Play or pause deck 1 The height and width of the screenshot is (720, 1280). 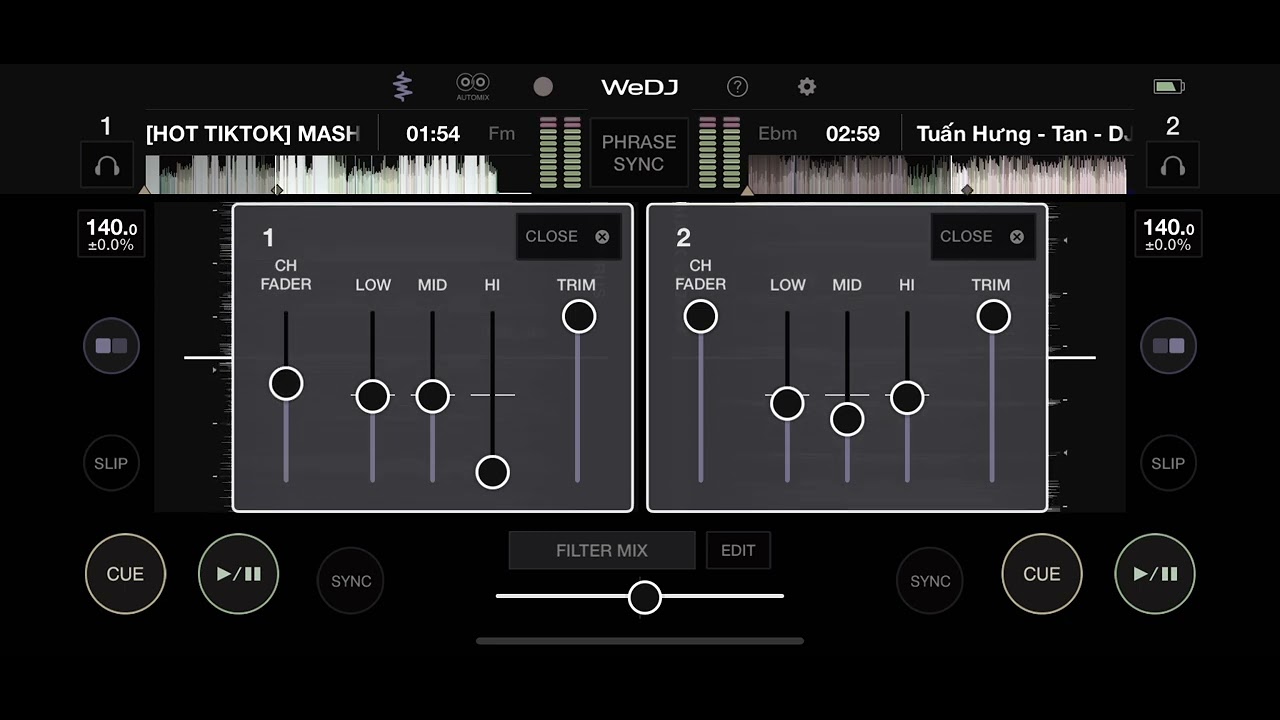238,574
